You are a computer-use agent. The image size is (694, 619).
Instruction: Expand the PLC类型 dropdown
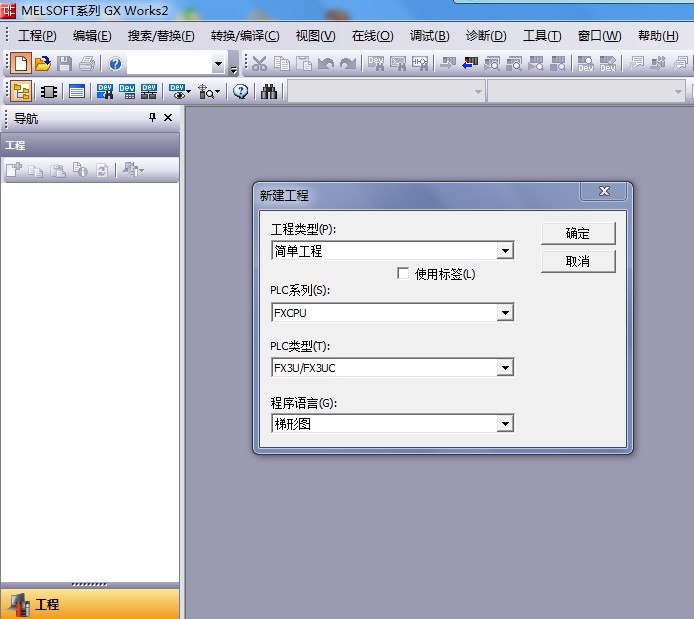(505, 368)
